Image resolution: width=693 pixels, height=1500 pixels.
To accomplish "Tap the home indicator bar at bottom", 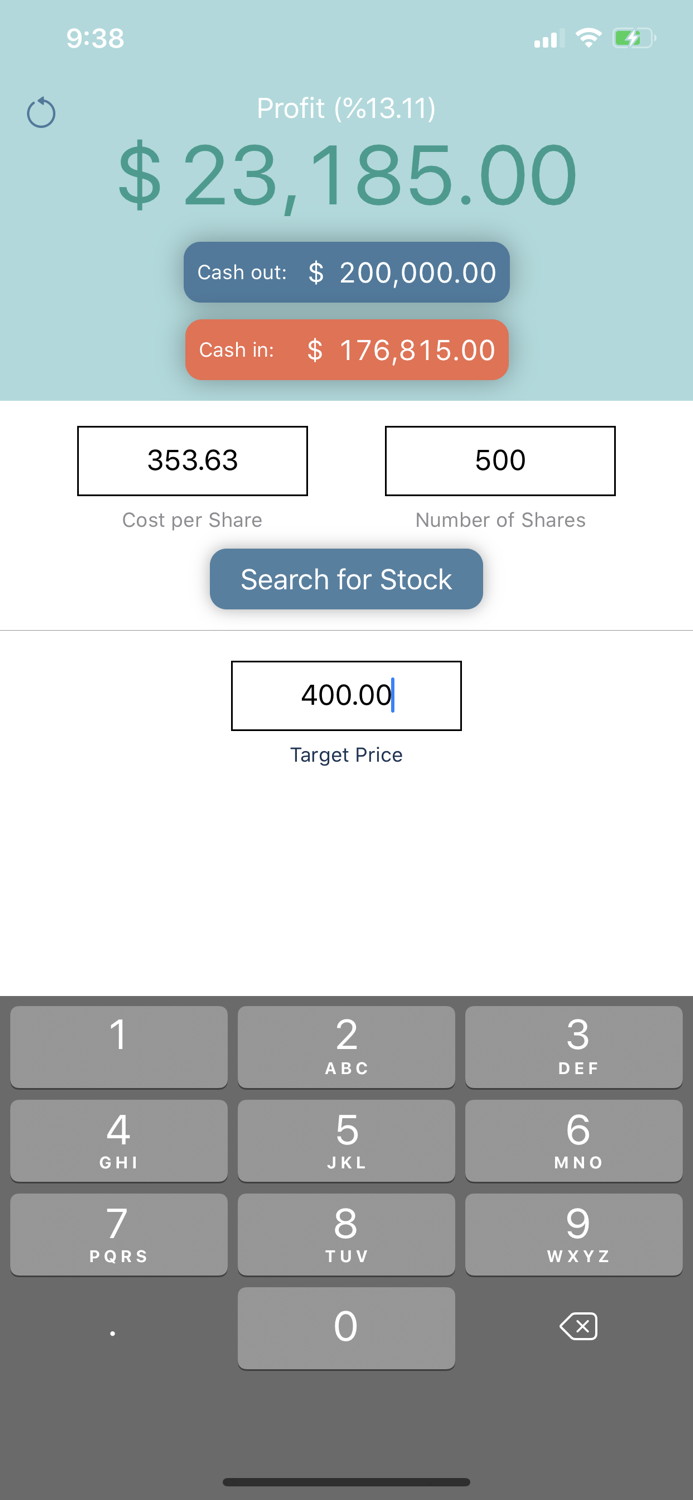I will (346, 1482).
